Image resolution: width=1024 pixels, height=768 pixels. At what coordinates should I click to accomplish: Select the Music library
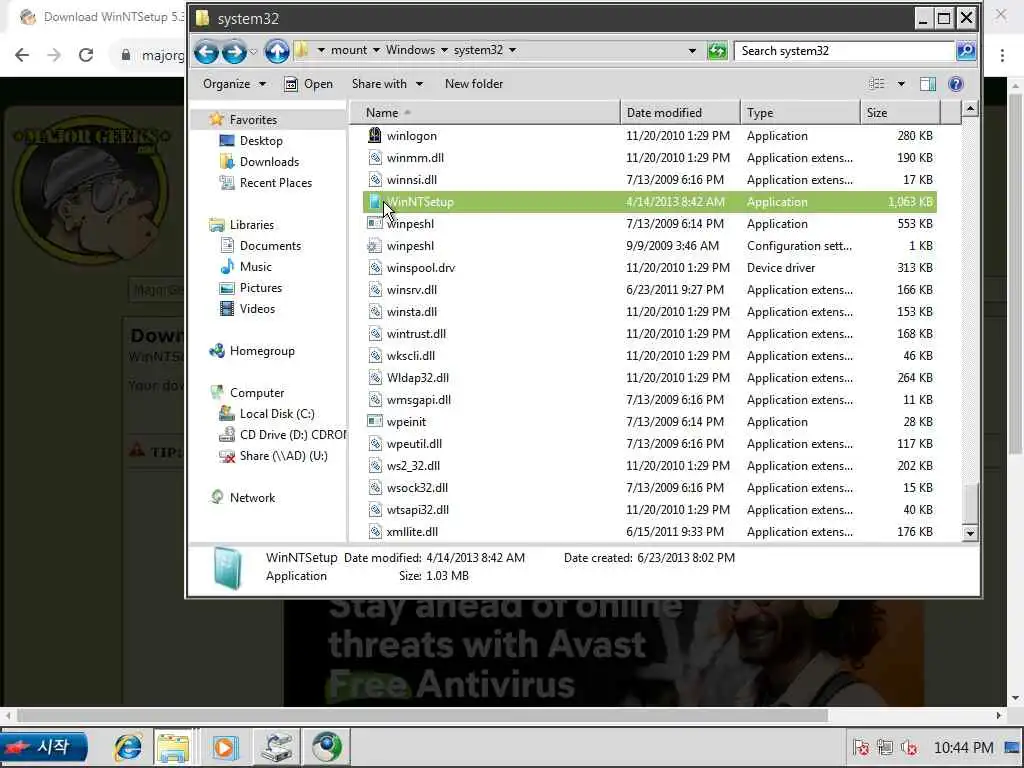(x=255, y=266)
